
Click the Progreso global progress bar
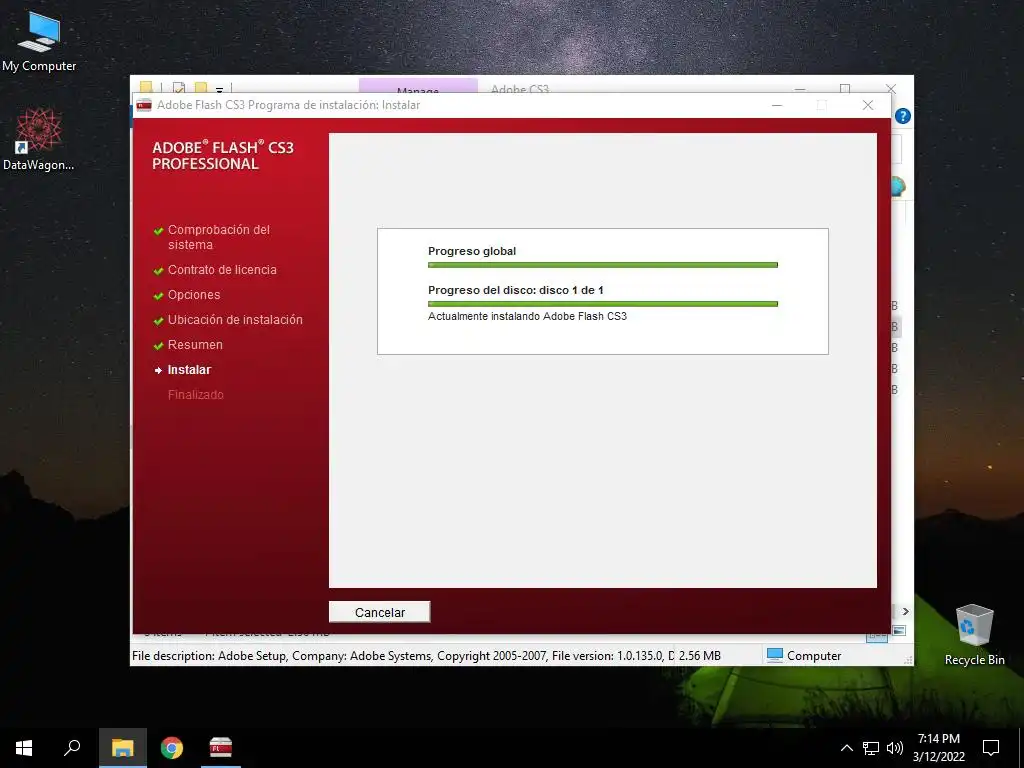point(603,265)
